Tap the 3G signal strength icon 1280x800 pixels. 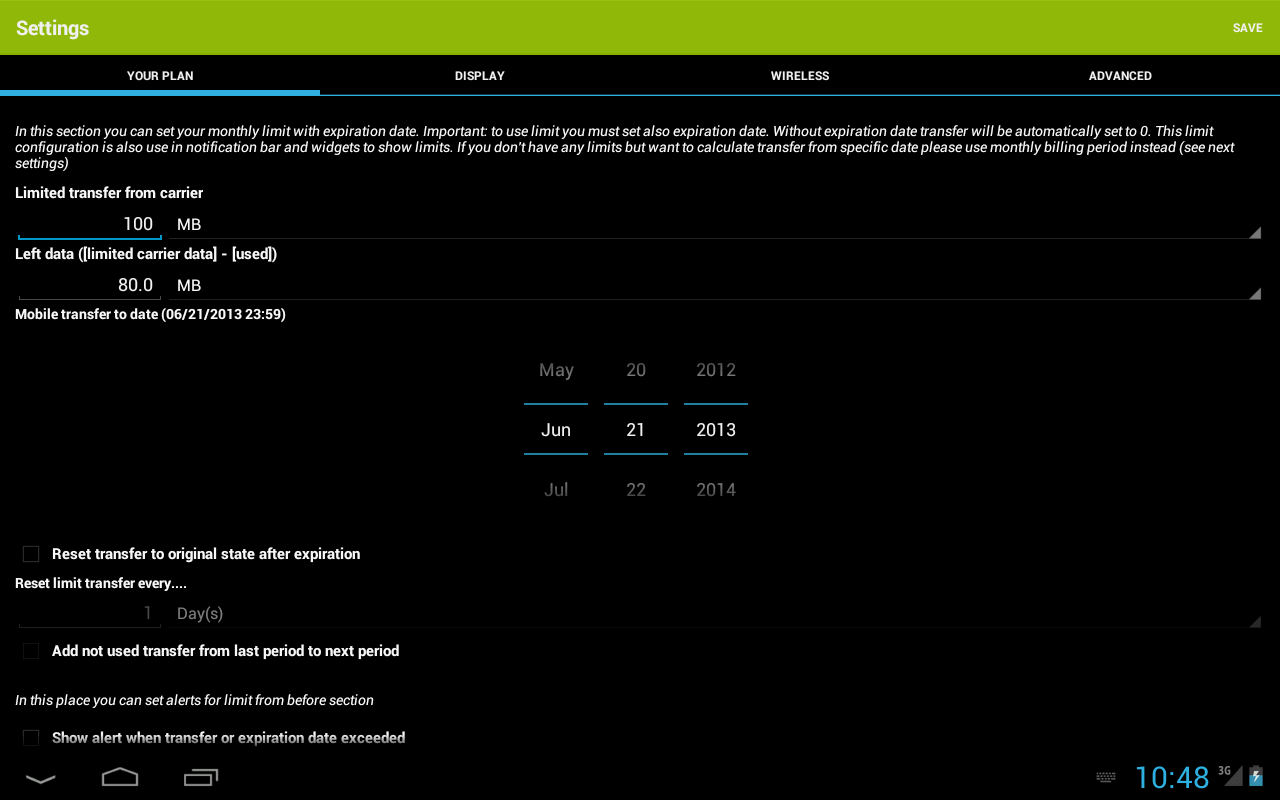(1229, 775)
